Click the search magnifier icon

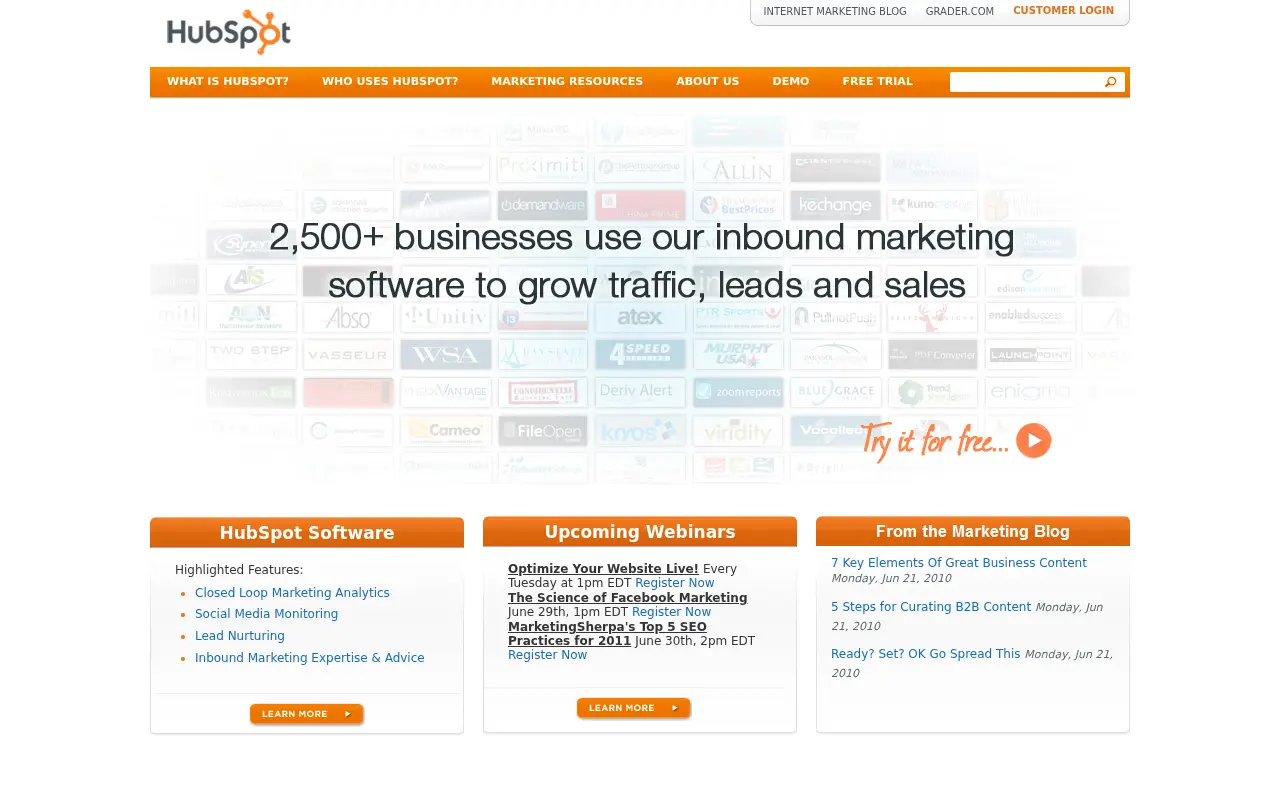click(x=1110, y=82)
